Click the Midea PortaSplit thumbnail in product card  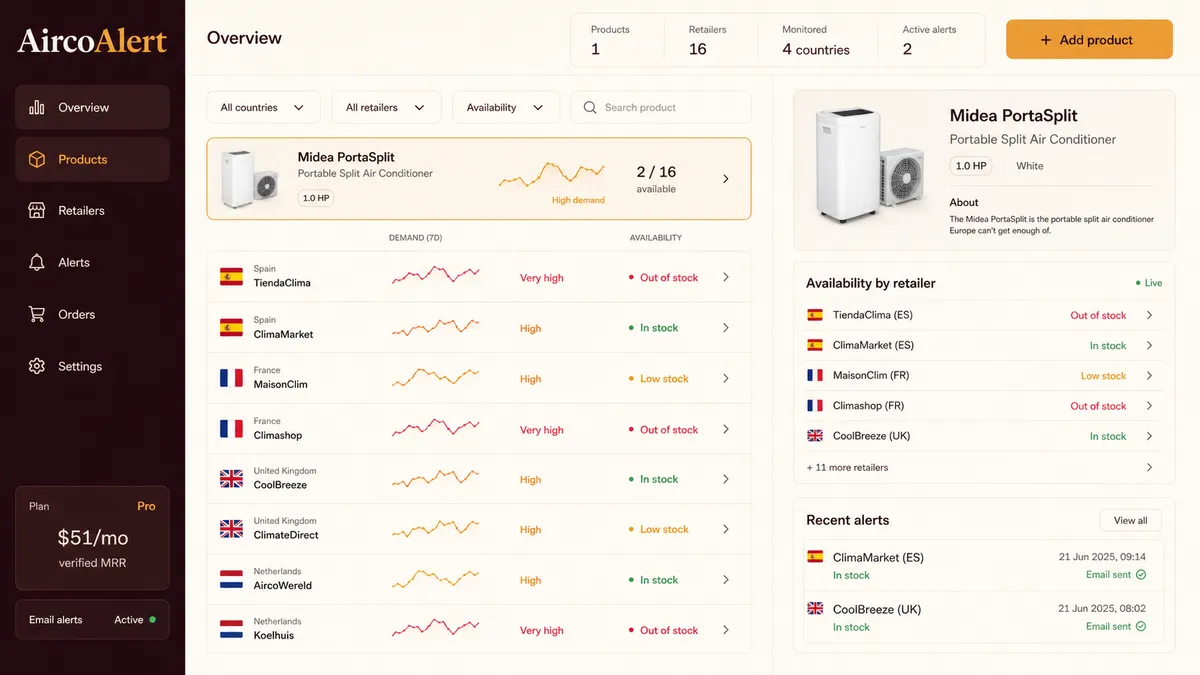(251, 178)
